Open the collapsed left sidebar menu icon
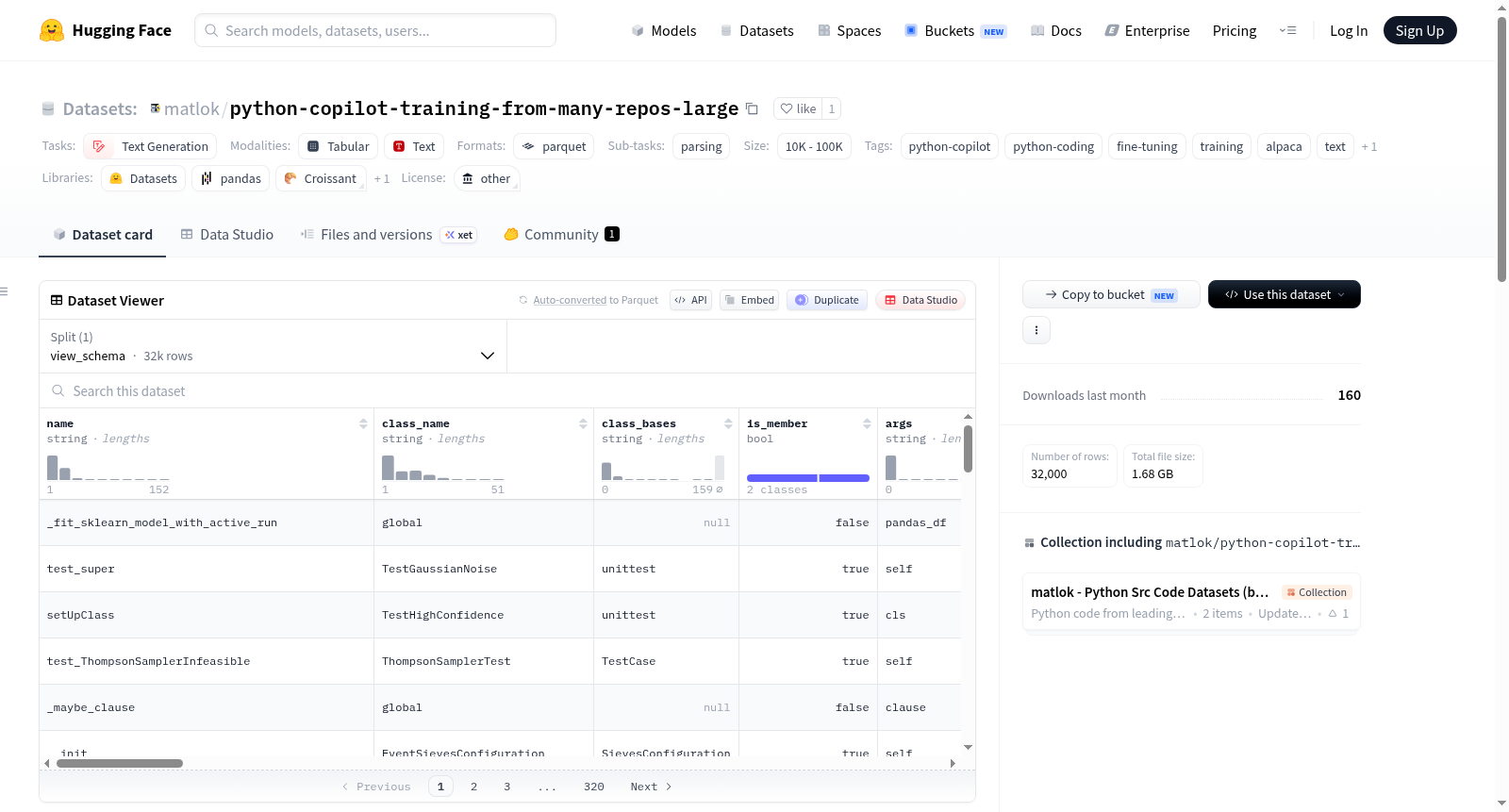 tap(4, 291)
